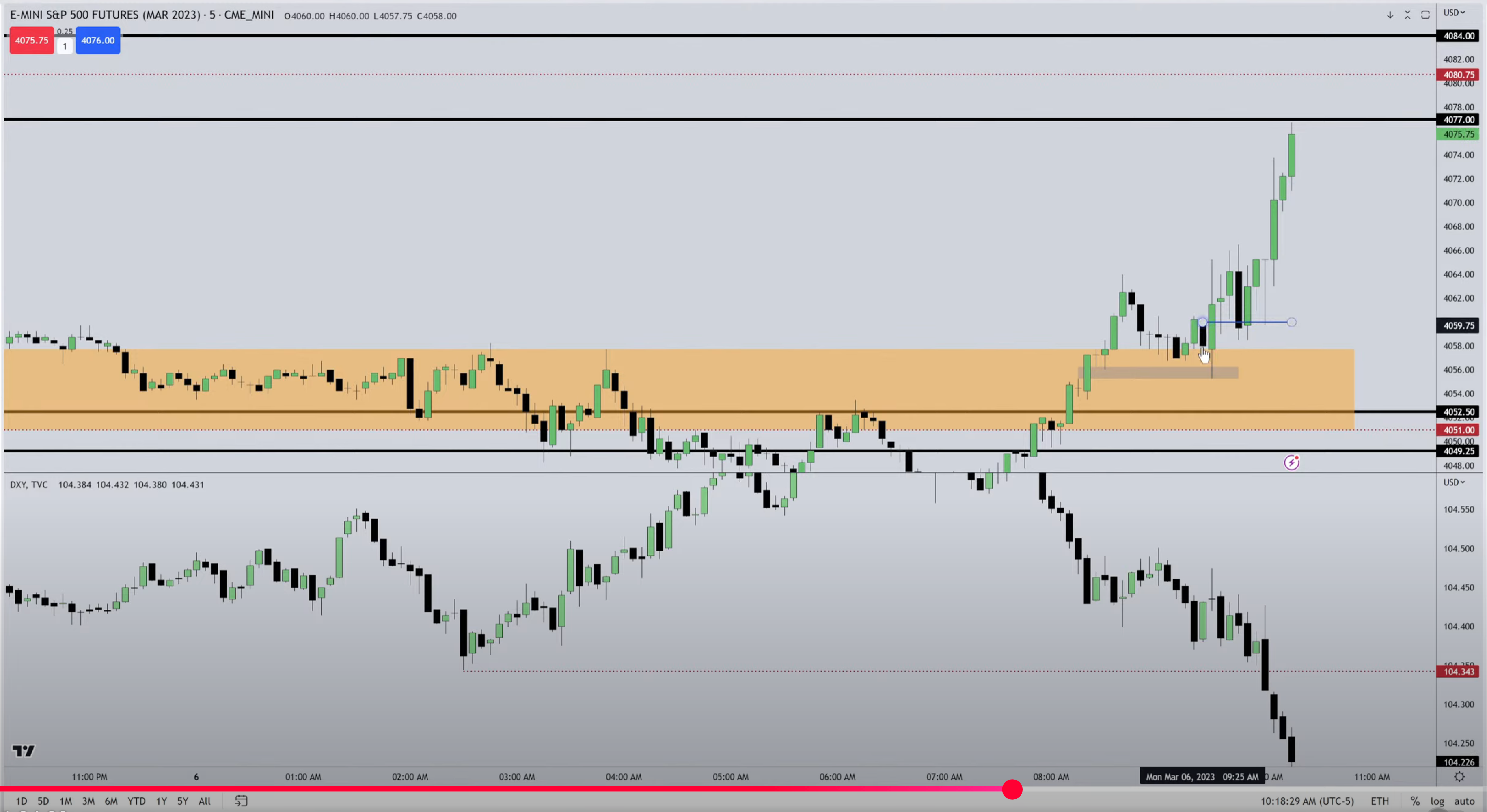Click the collapse pane icon
Image resolution: width=1487 pixels, height=812 pixels.
[1407, 15]
